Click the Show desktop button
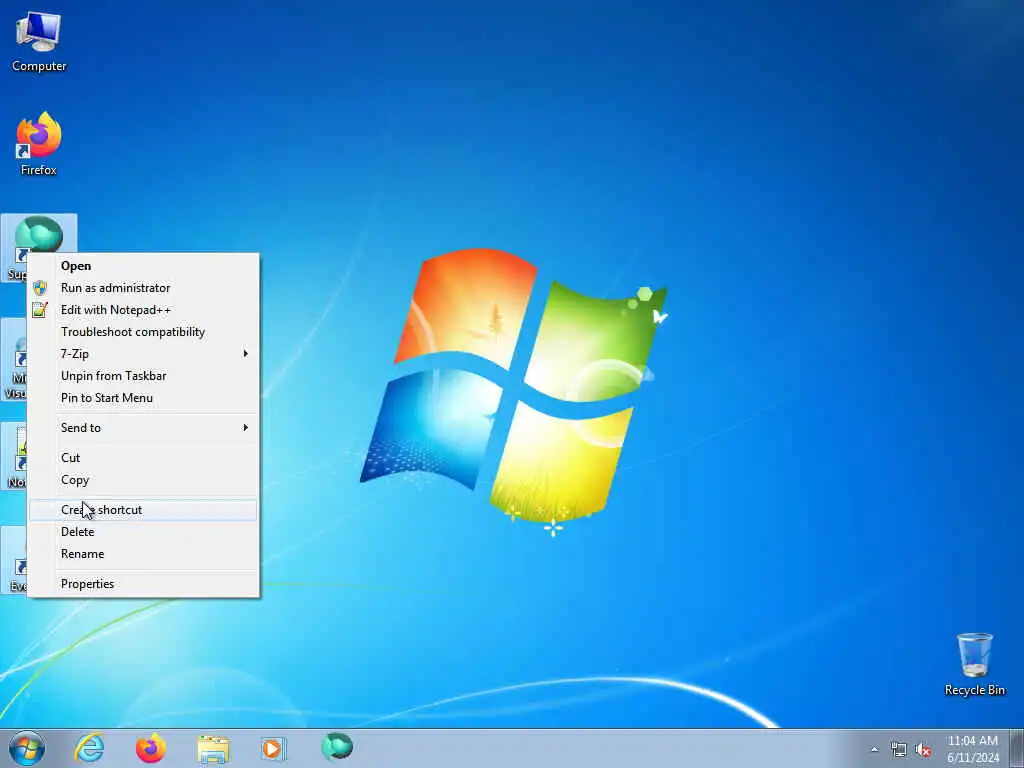1024x768 pixels. pos(1017,748)
